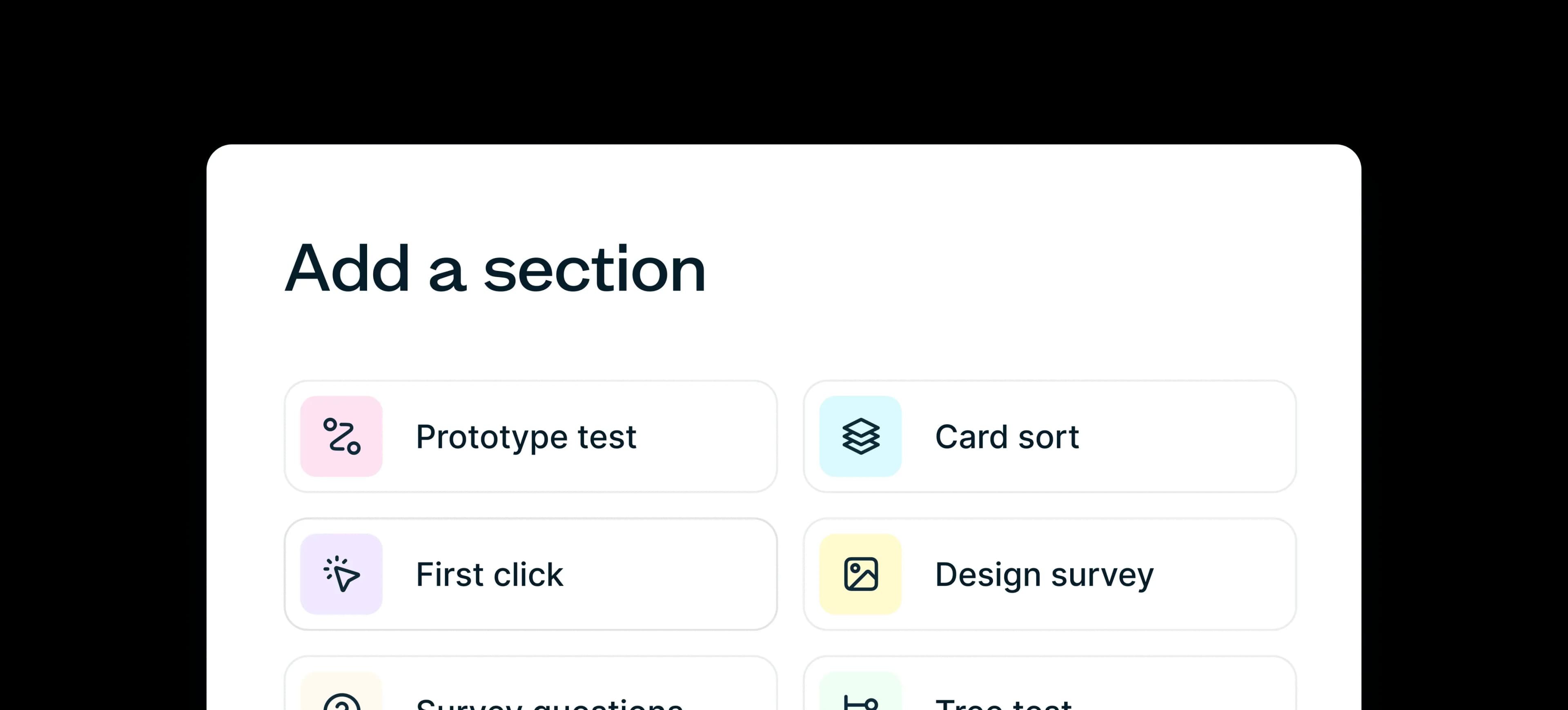Click the Card sort label text

1007,436
